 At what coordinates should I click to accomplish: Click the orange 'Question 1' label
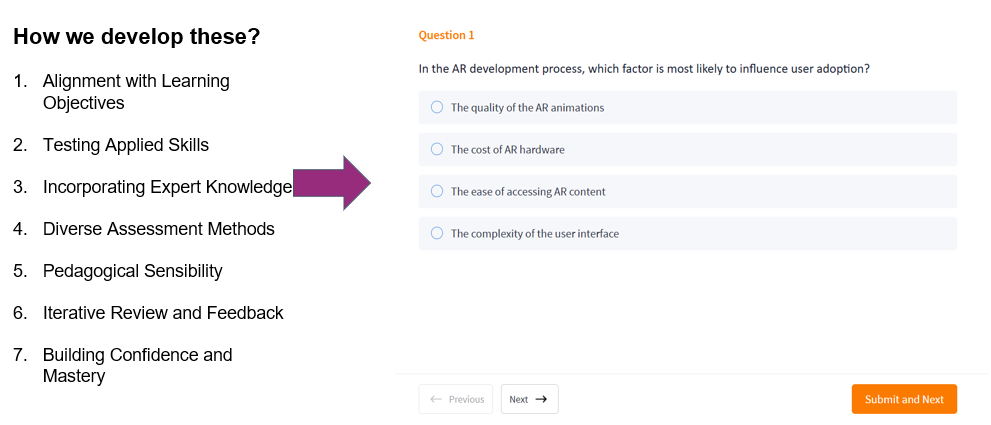(x=446, y=35)
